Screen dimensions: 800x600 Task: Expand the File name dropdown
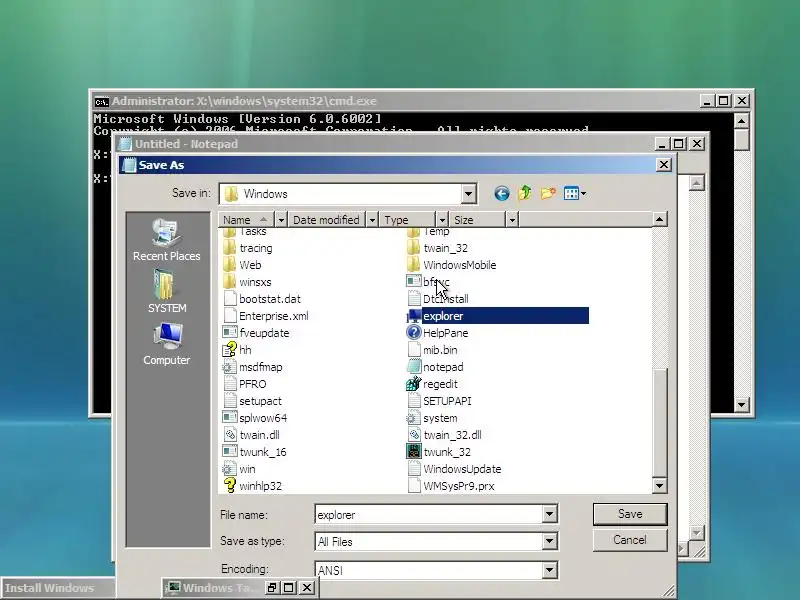point(549,514)
